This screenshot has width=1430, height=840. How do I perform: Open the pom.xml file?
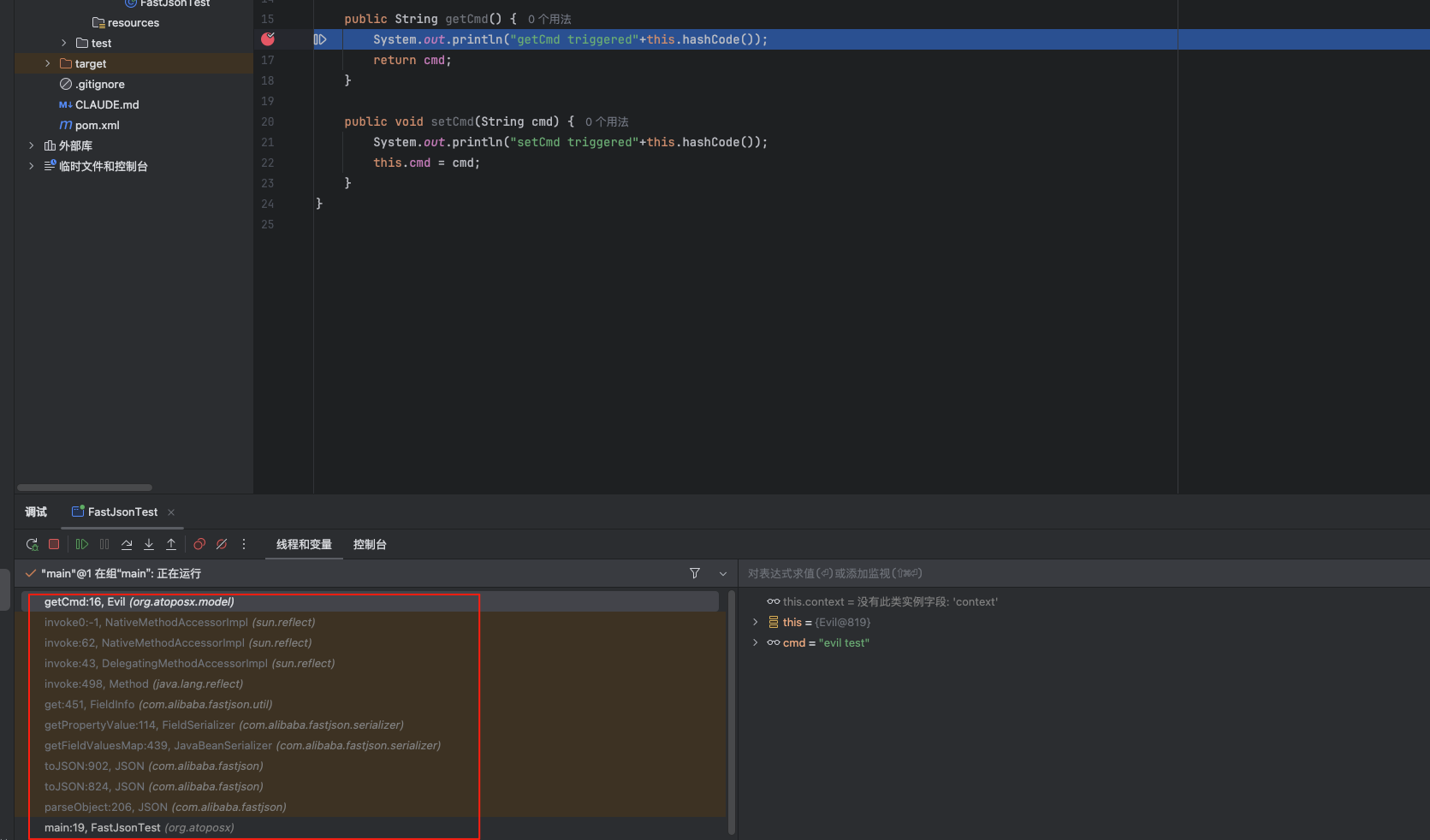tap(97, 125)
